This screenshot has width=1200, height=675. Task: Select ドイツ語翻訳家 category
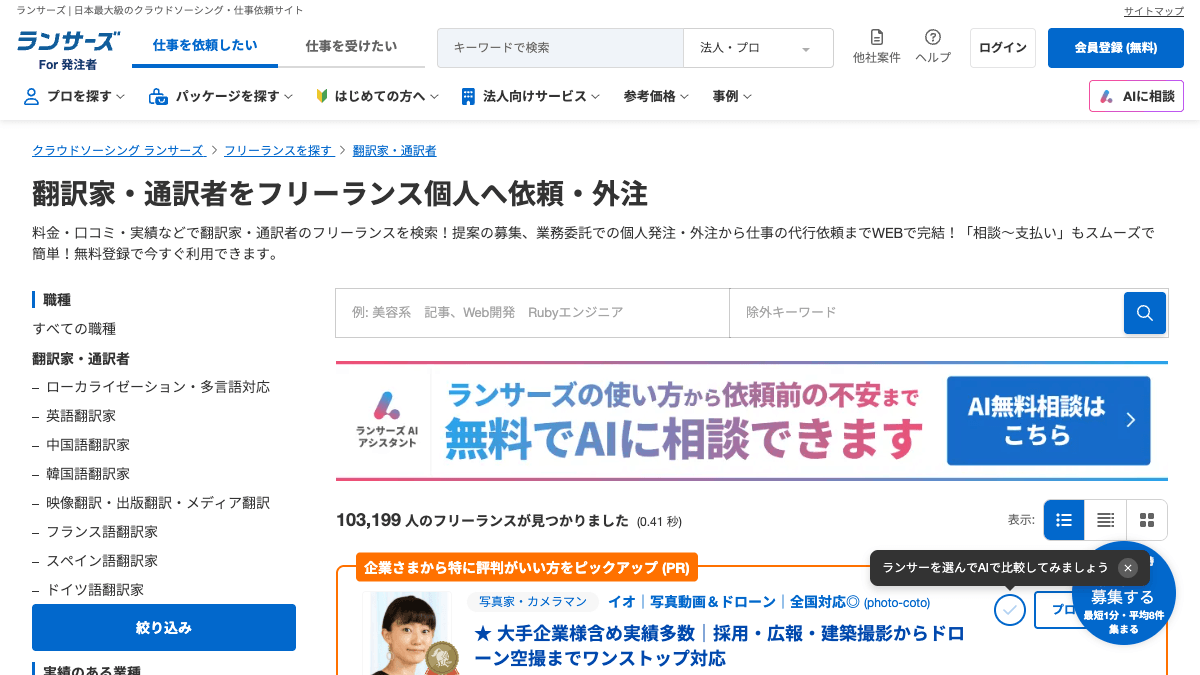[x=95, y=590]
